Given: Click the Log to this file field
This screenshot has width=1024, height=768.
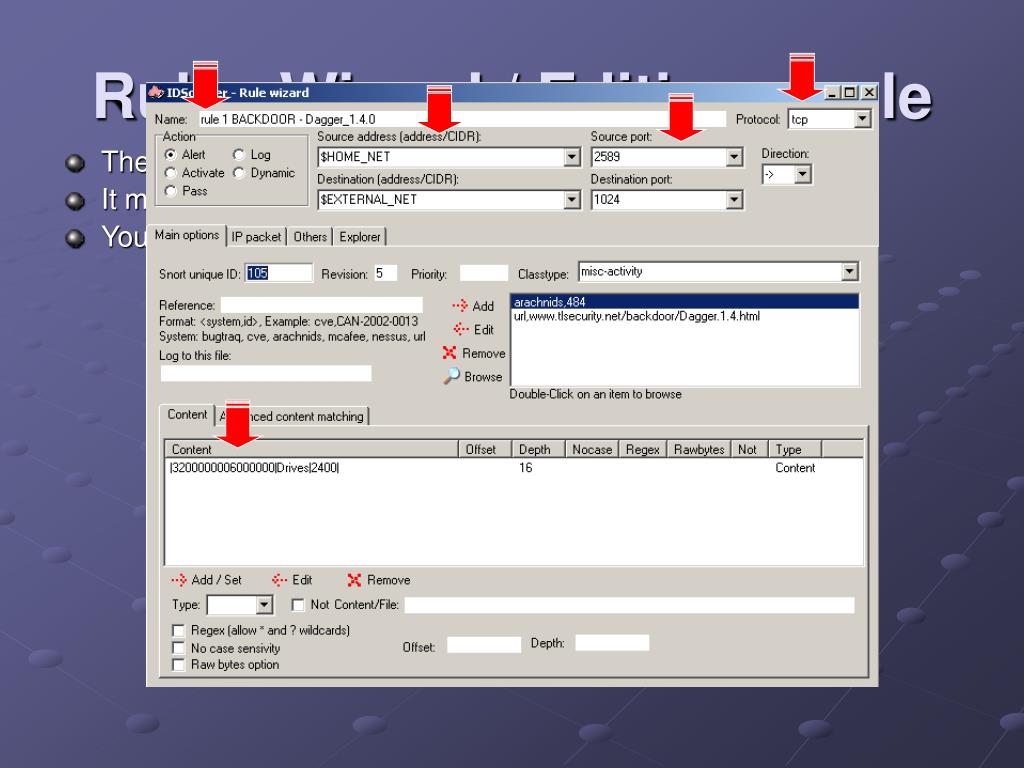Looking at the screenshot, I should [x=266, y=373].
